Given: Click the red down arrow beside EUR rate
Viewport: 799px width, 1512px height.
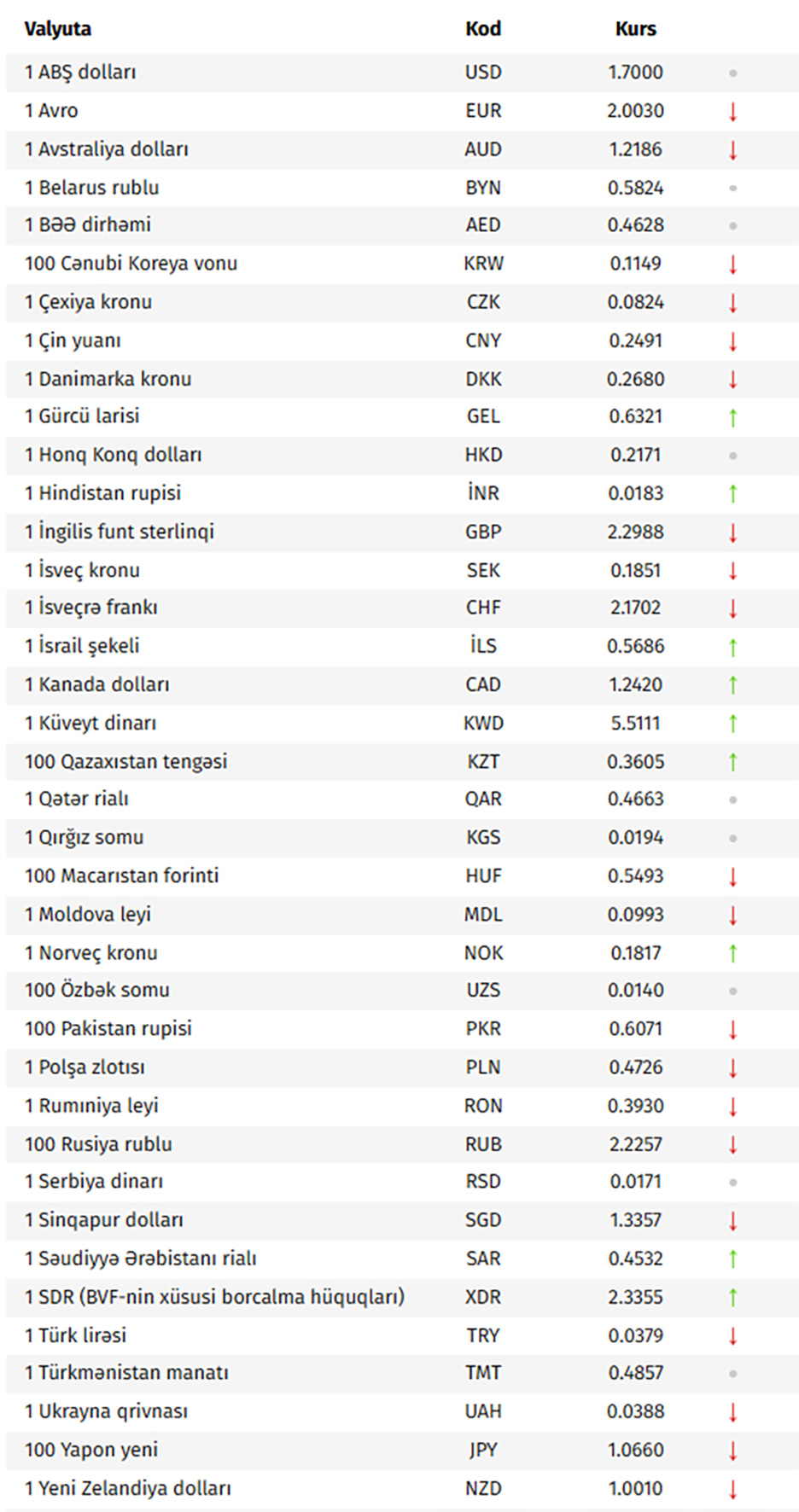Looking at the screenshot, I should (x=732, y=111).
